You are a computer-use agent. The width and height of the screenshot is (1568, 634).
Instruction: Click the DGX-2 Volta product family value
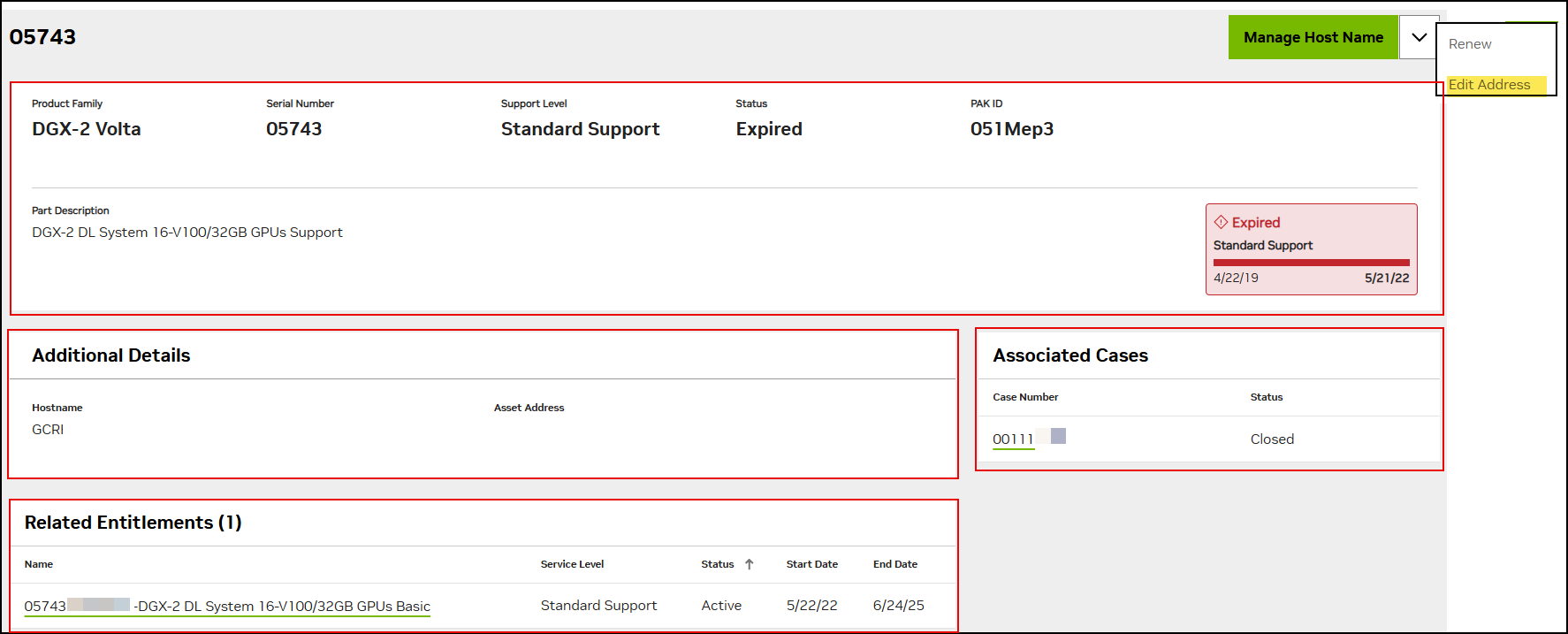87,129
